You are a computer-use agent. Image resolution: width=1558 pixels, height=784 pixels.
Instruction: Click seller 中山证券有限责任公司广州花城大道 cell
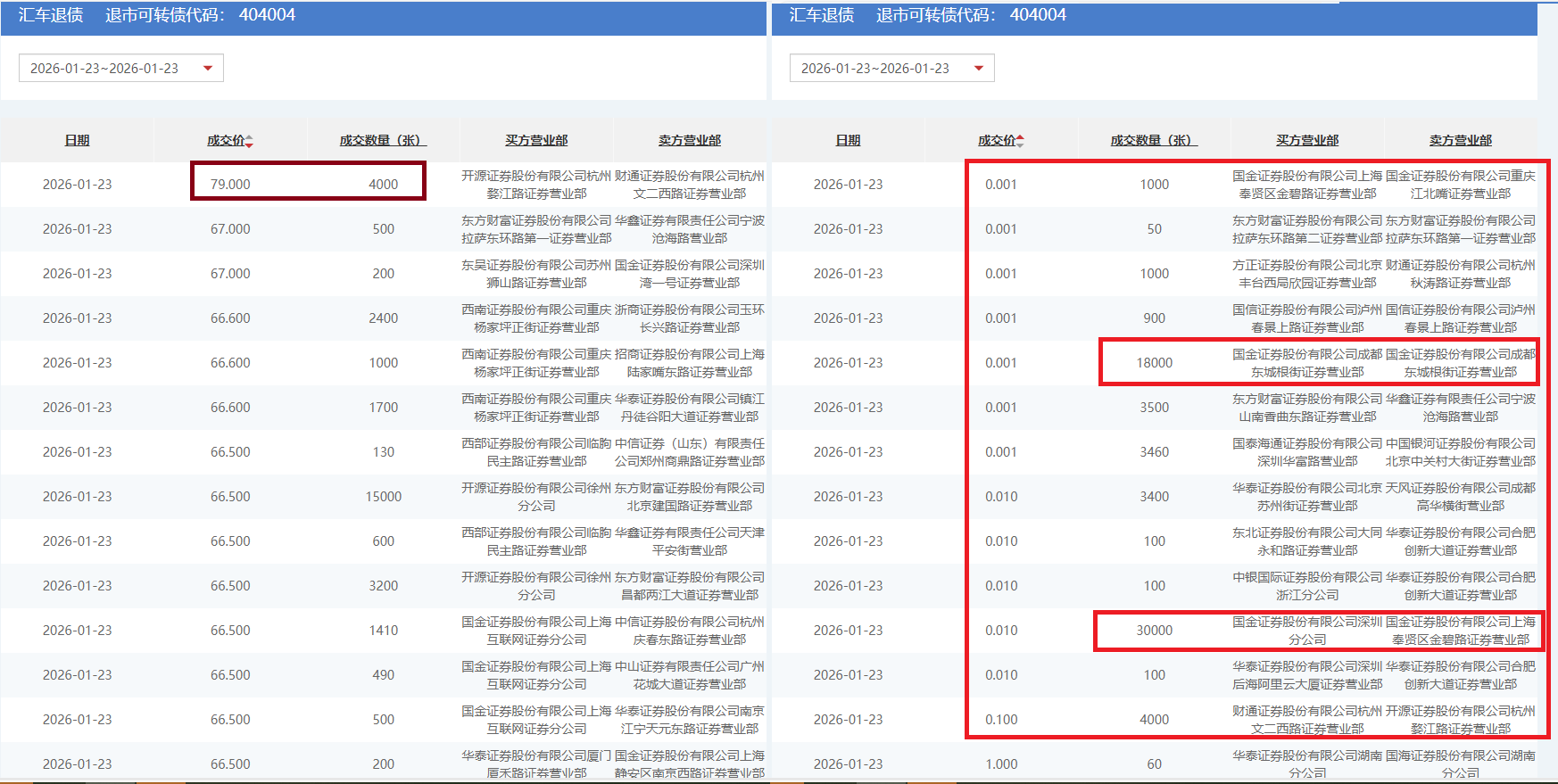click(x=690, y=675)
